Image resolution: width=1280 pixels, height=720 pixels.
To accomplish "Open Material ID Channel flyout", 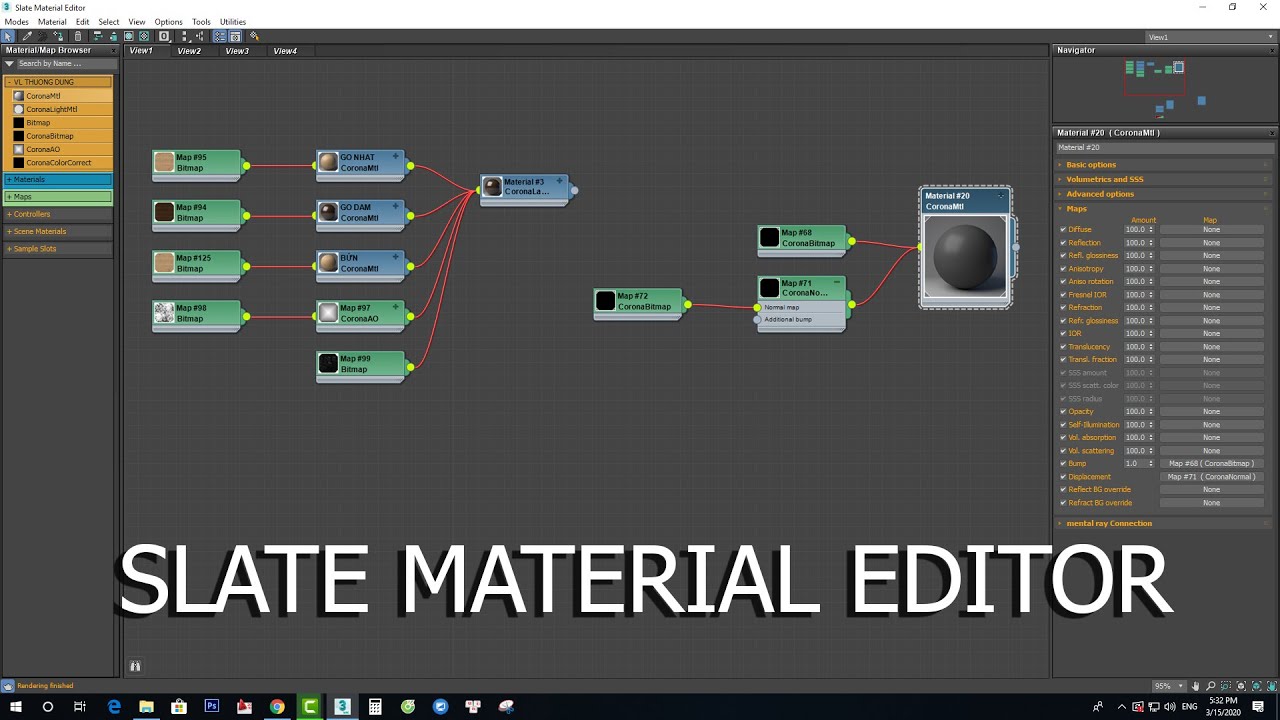I will pyautogui.click(x=165, y=36).
